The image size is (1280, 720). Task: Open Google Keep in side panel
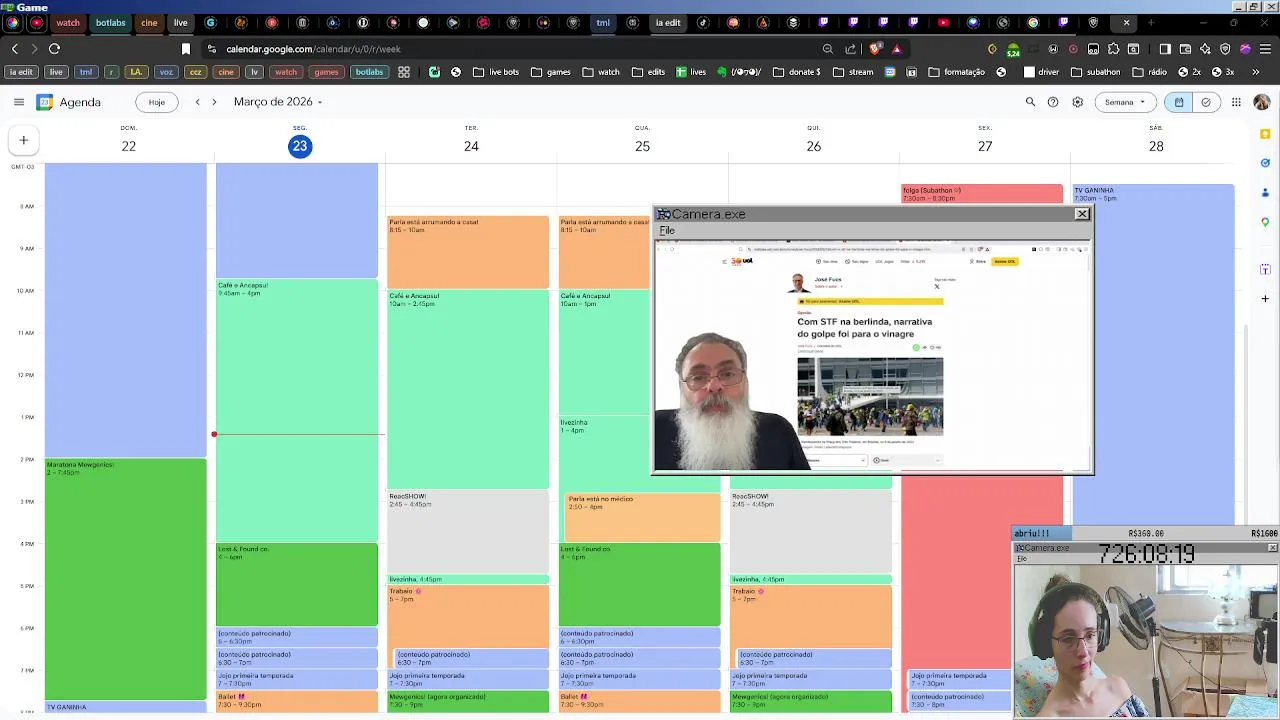pyautogui.click(x=1265, y=134)
